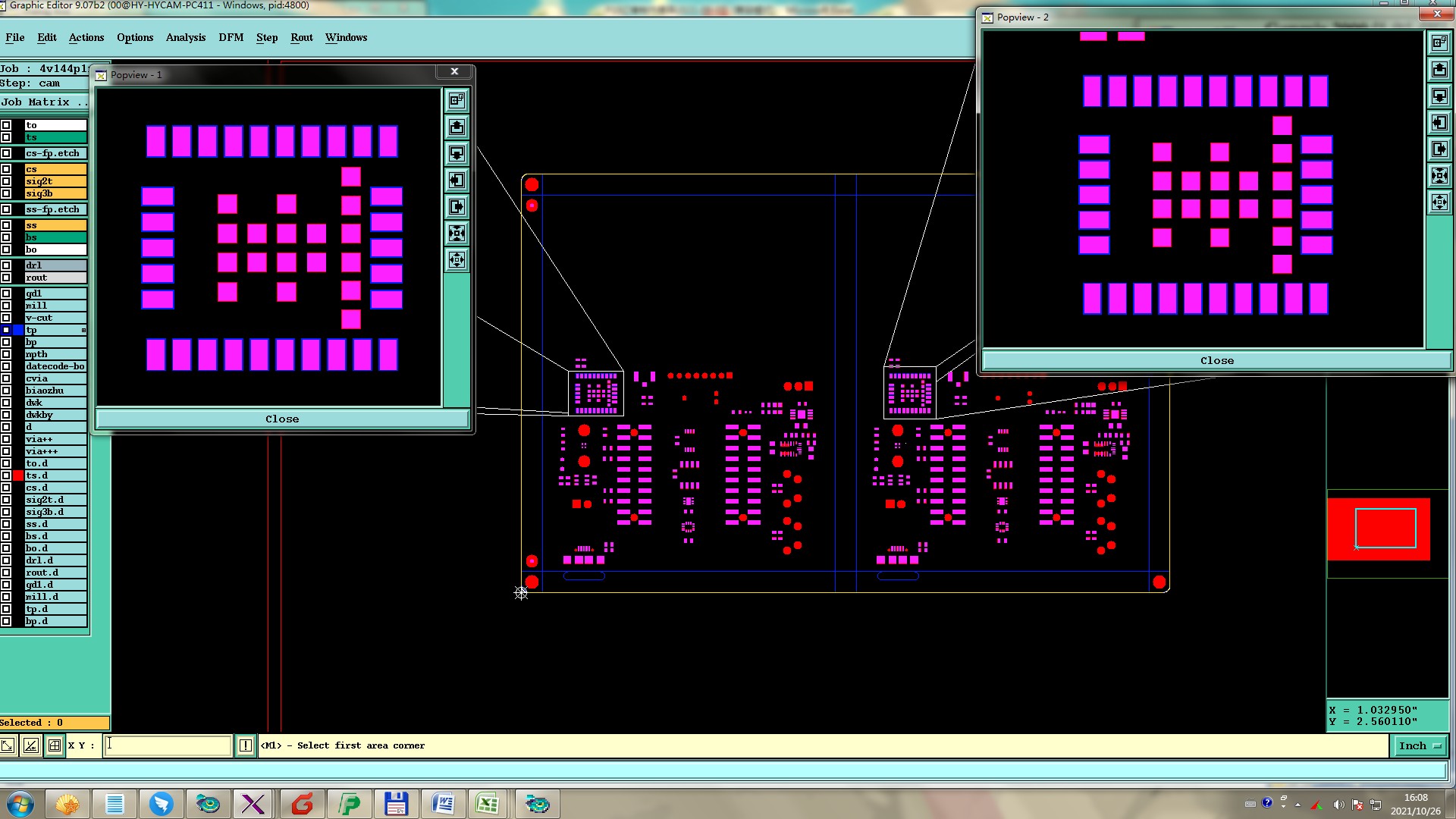The image size is (1456, 819).
Task: Click the X Y coordinate input field
Action: tap(168, 745)
